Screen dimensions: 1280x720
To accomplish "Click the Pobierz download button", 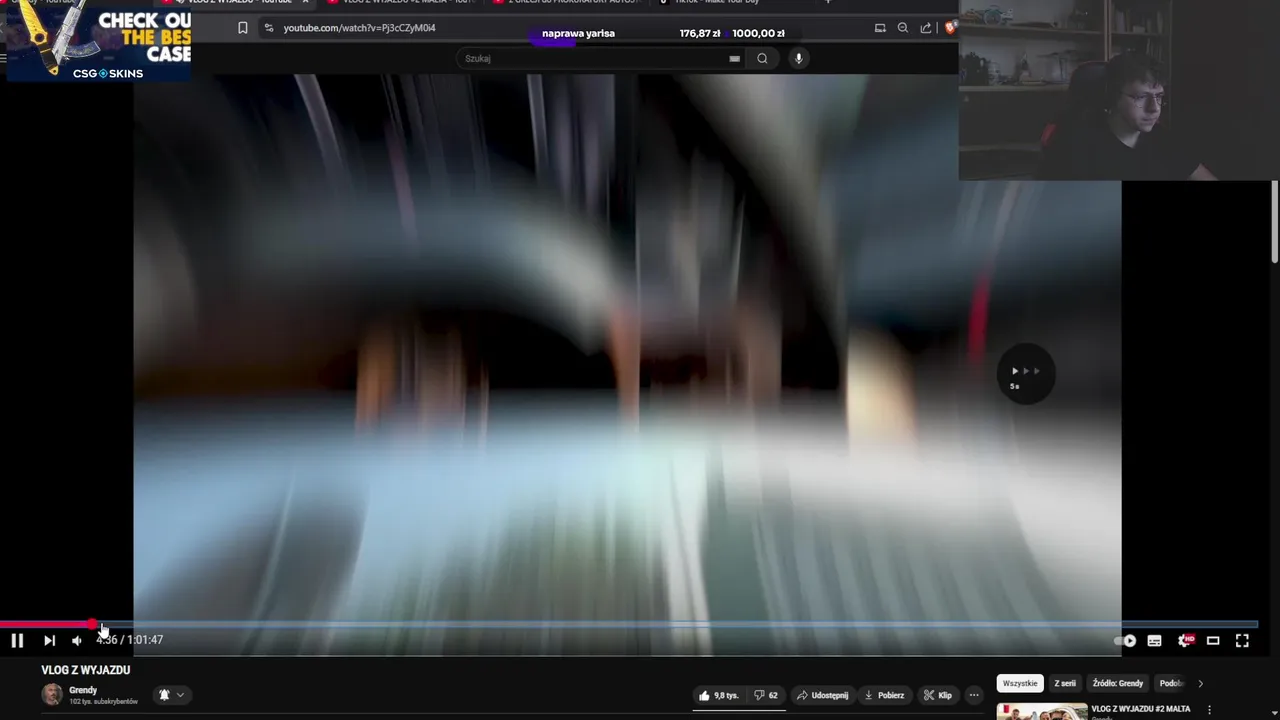I will 884,695.
